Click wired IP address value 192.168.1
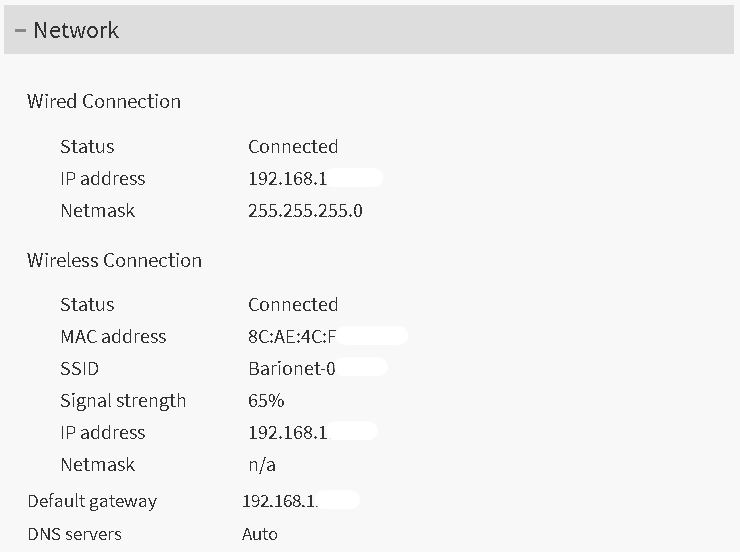Viewport: 740px width, 552px height. (x=288, y=178)
